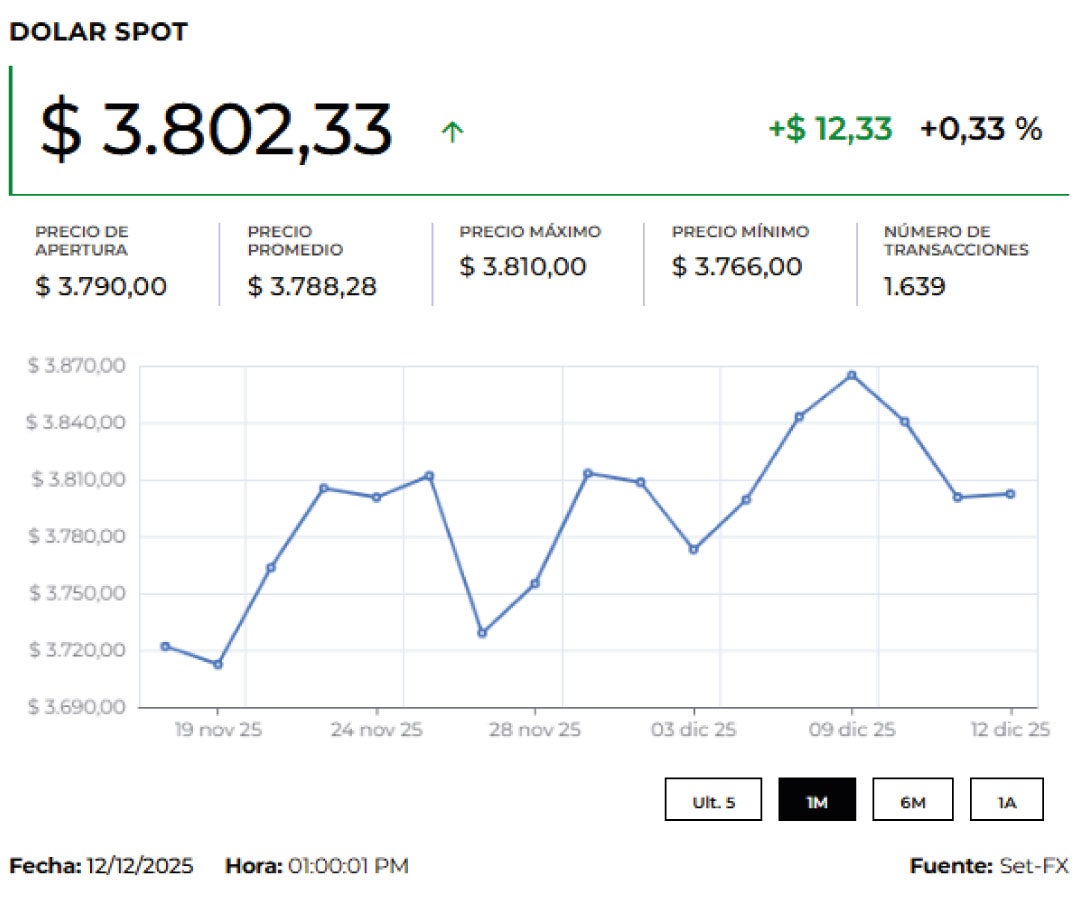The width and height of the screenshot is (1080, 900).
Task: Click the green upward trend arrow
Action: tap(453, 132)
